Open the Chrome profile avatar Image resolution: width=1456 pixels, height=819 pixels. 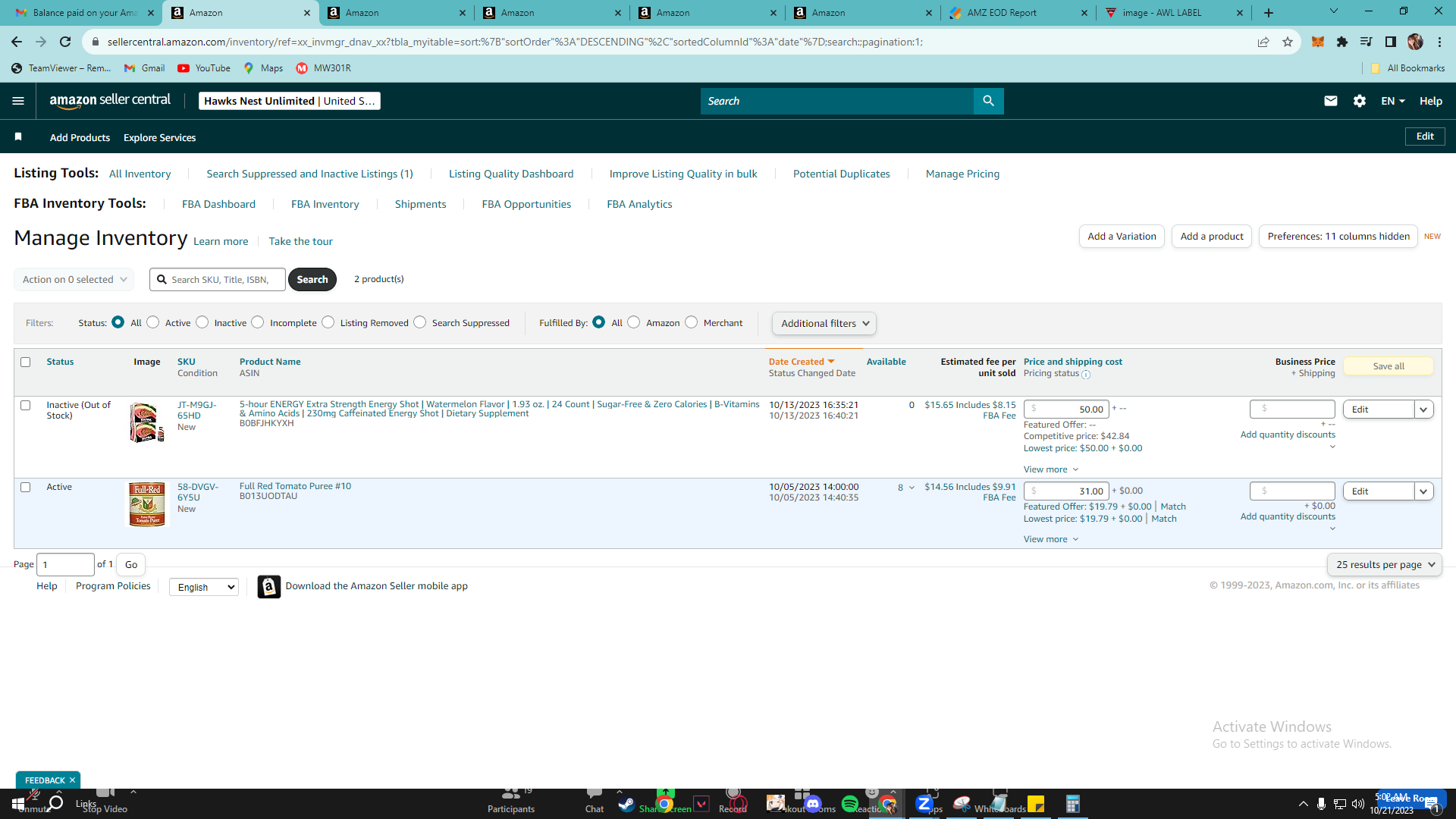coord(1415,42)
